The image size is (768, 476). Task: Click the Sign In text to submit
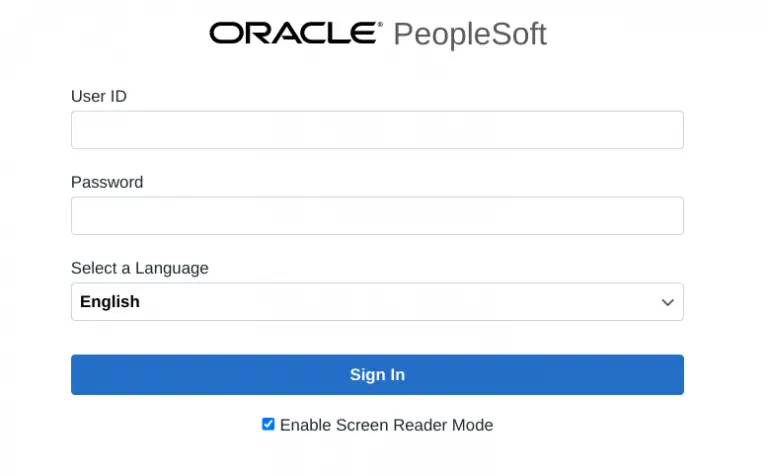coord(377,375)
